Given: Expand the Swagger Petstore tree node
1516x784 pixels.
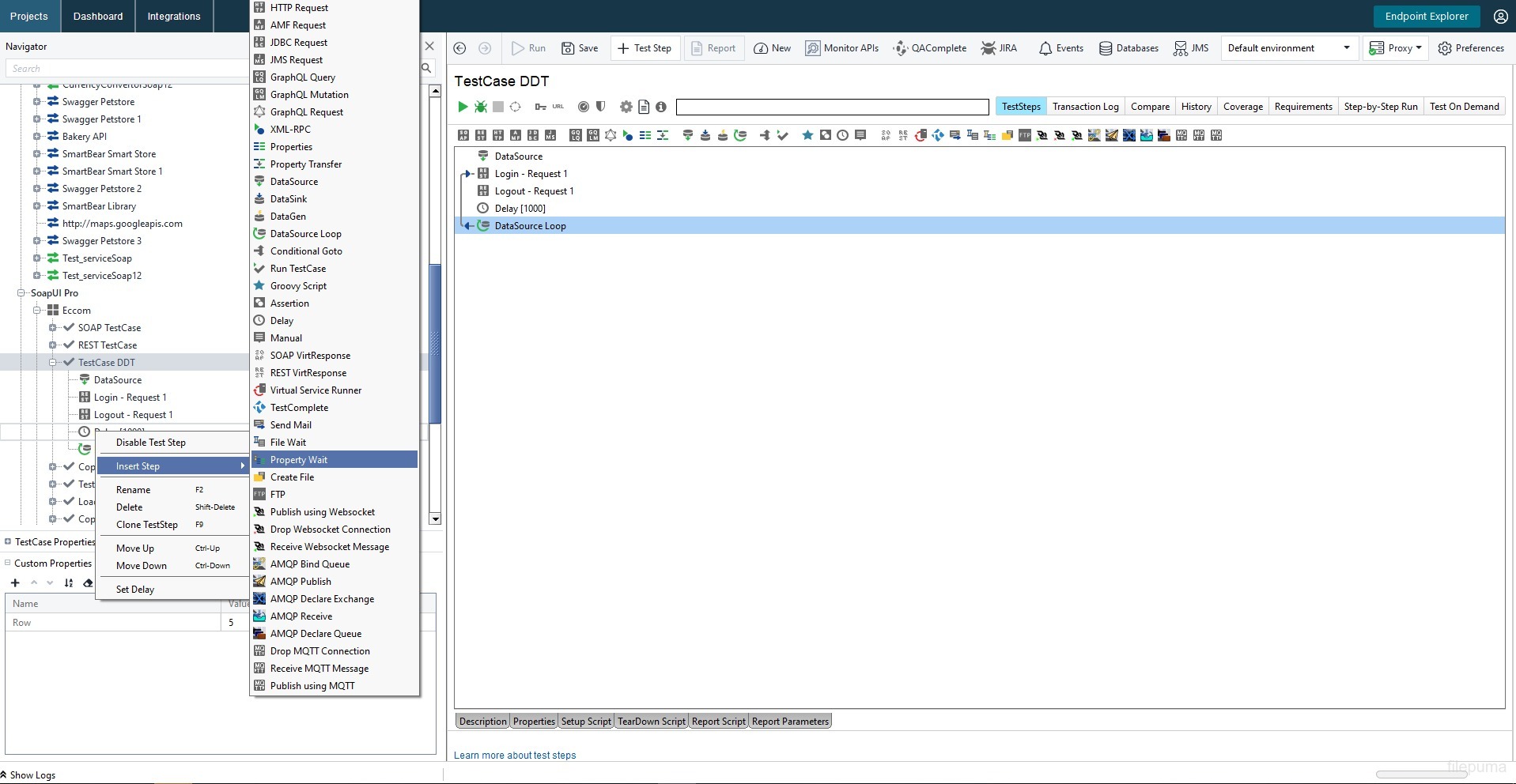Looking at the screenshot, I should tap(36, 102).
